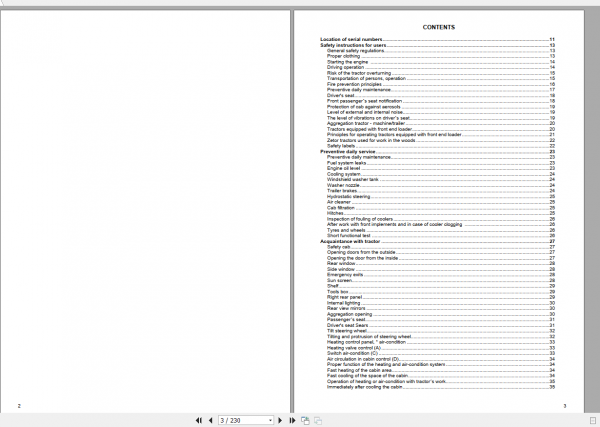Image resolution: width=600 pixels, height=427 pixels.
Task: Click 'Passenger's seat' entry on page 31
Action: pos(346,320)
